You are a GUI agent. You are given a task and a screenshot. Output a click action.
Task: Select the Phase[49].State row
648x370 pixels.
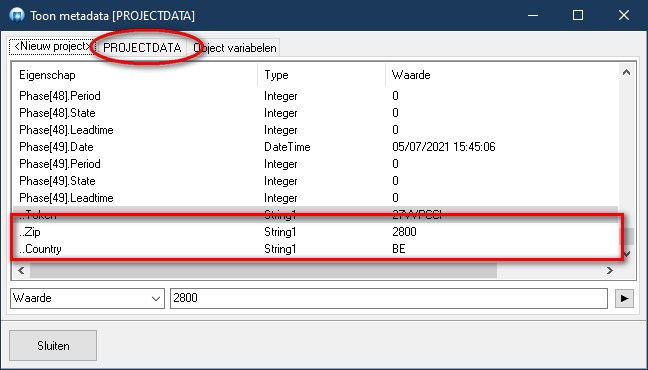point(316,181)
